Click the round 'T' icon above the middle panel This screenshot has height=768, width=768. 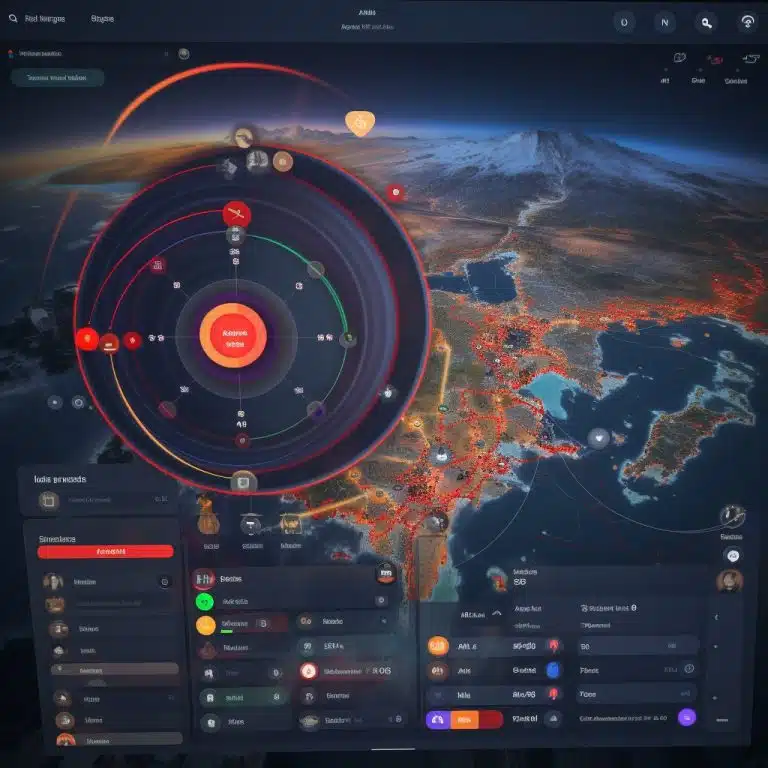coord(251,525)
